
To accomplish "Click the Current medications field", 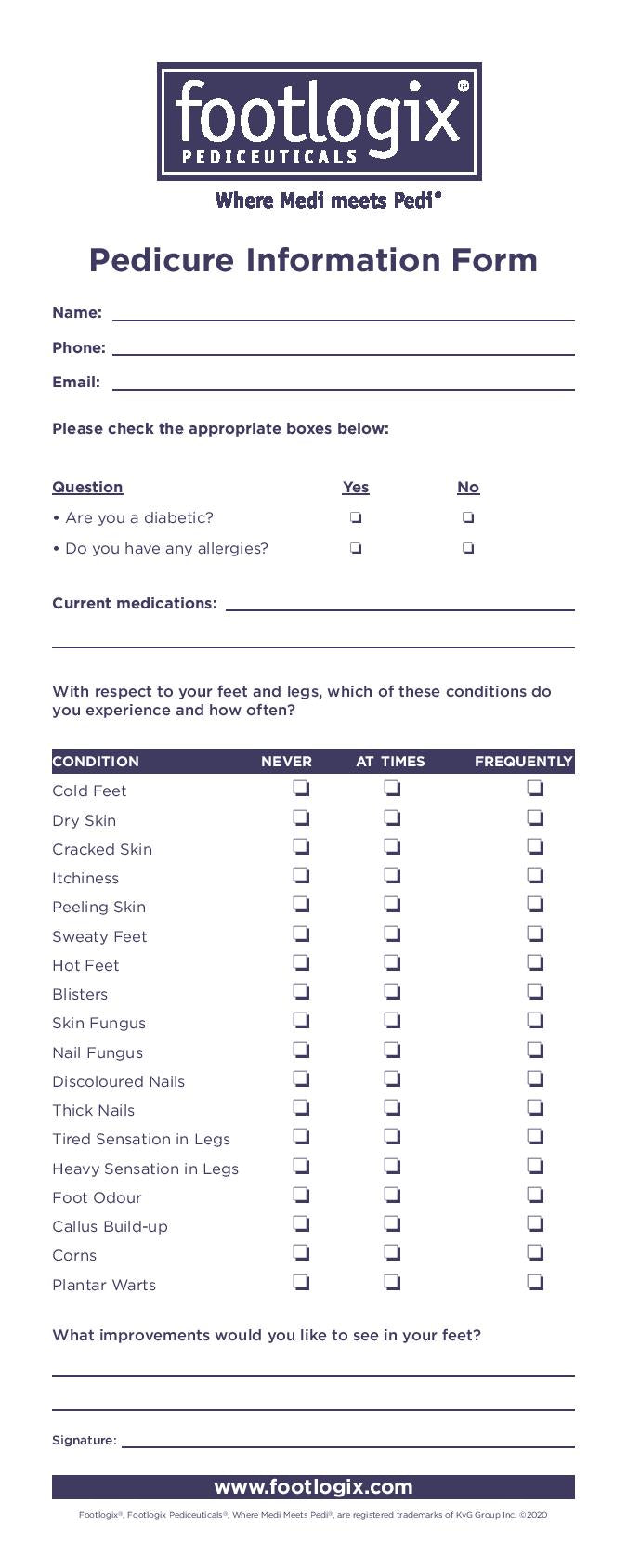I will coord(399,603).
